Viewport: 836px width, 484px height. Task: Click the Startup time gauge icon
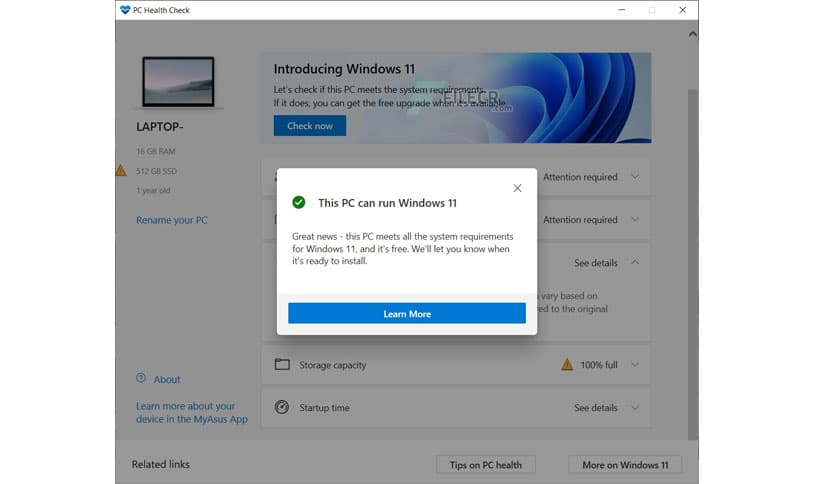click(282, 407)
